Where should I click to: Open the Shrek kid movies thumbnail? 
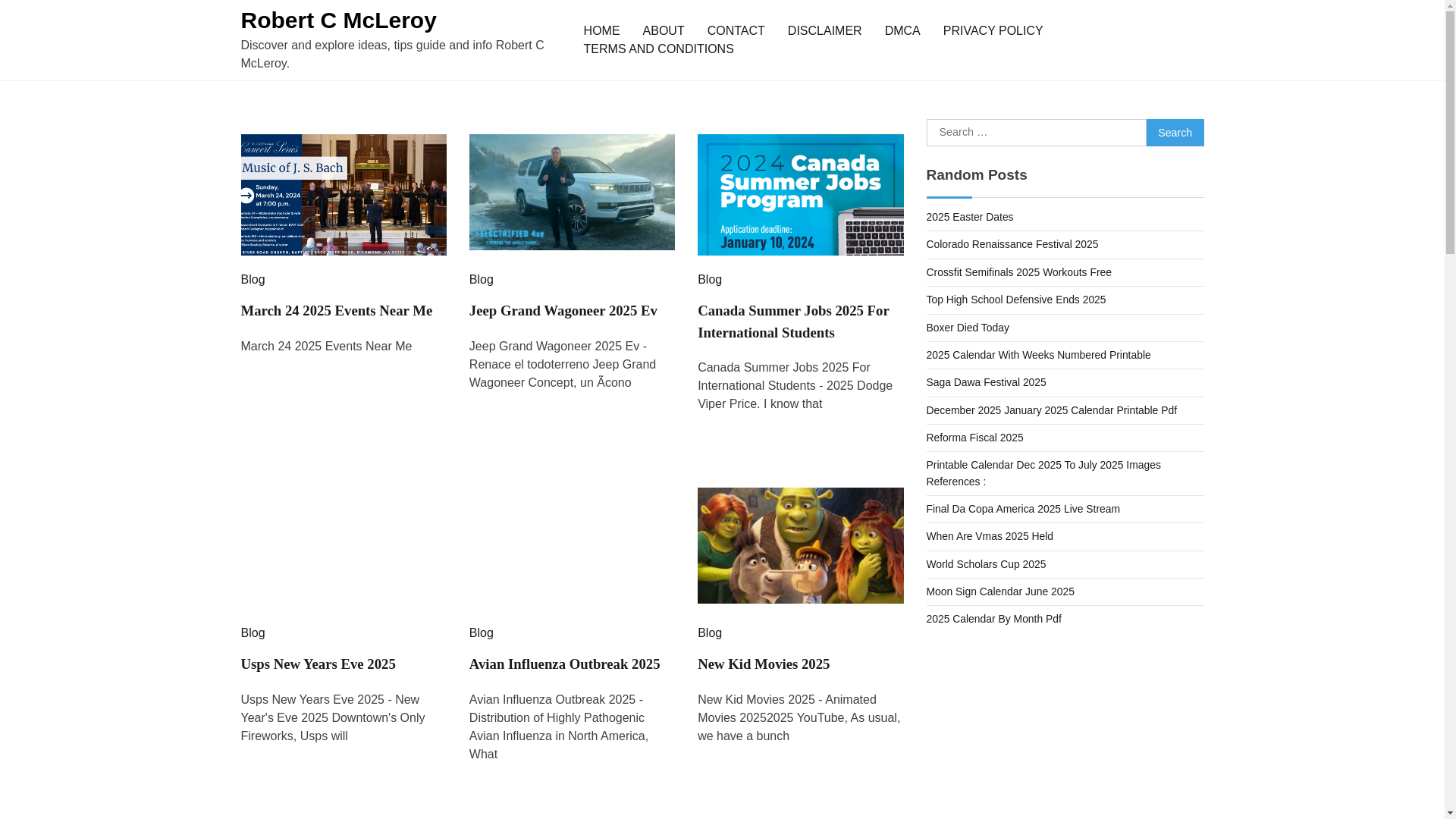800,545
